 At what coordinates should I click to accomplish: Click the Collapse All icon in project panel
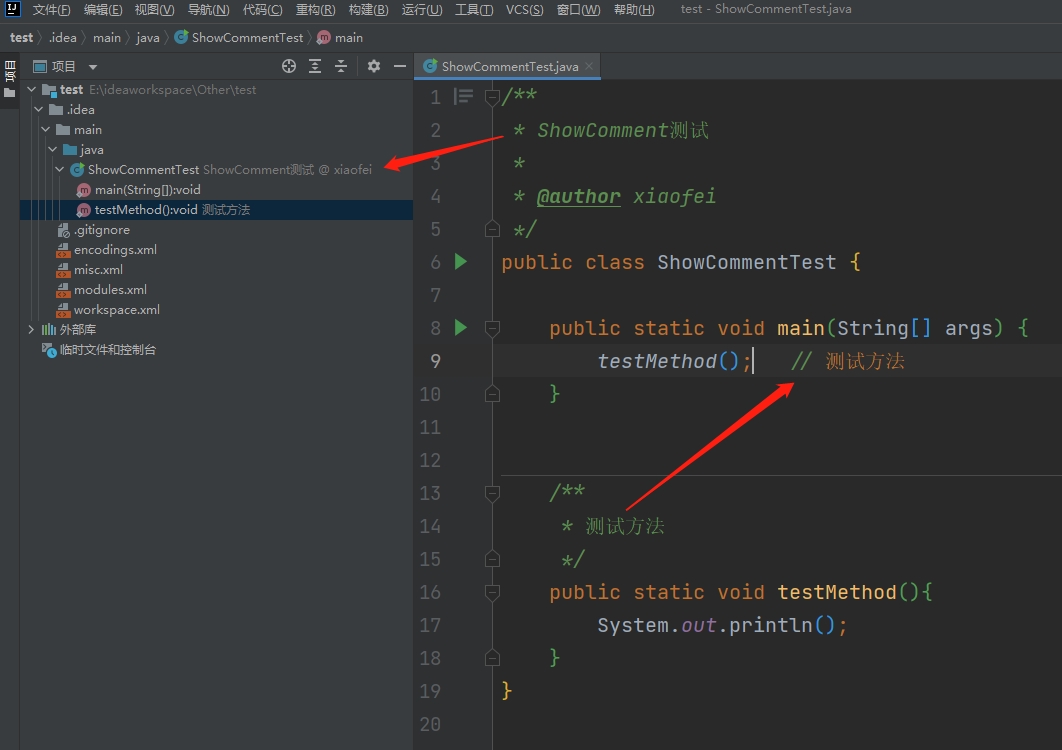(341, 66)
